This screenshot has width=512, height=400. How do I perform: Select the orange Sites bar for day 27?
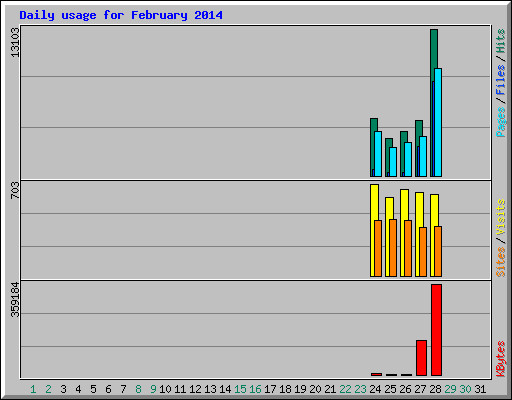tap(423, 252)
